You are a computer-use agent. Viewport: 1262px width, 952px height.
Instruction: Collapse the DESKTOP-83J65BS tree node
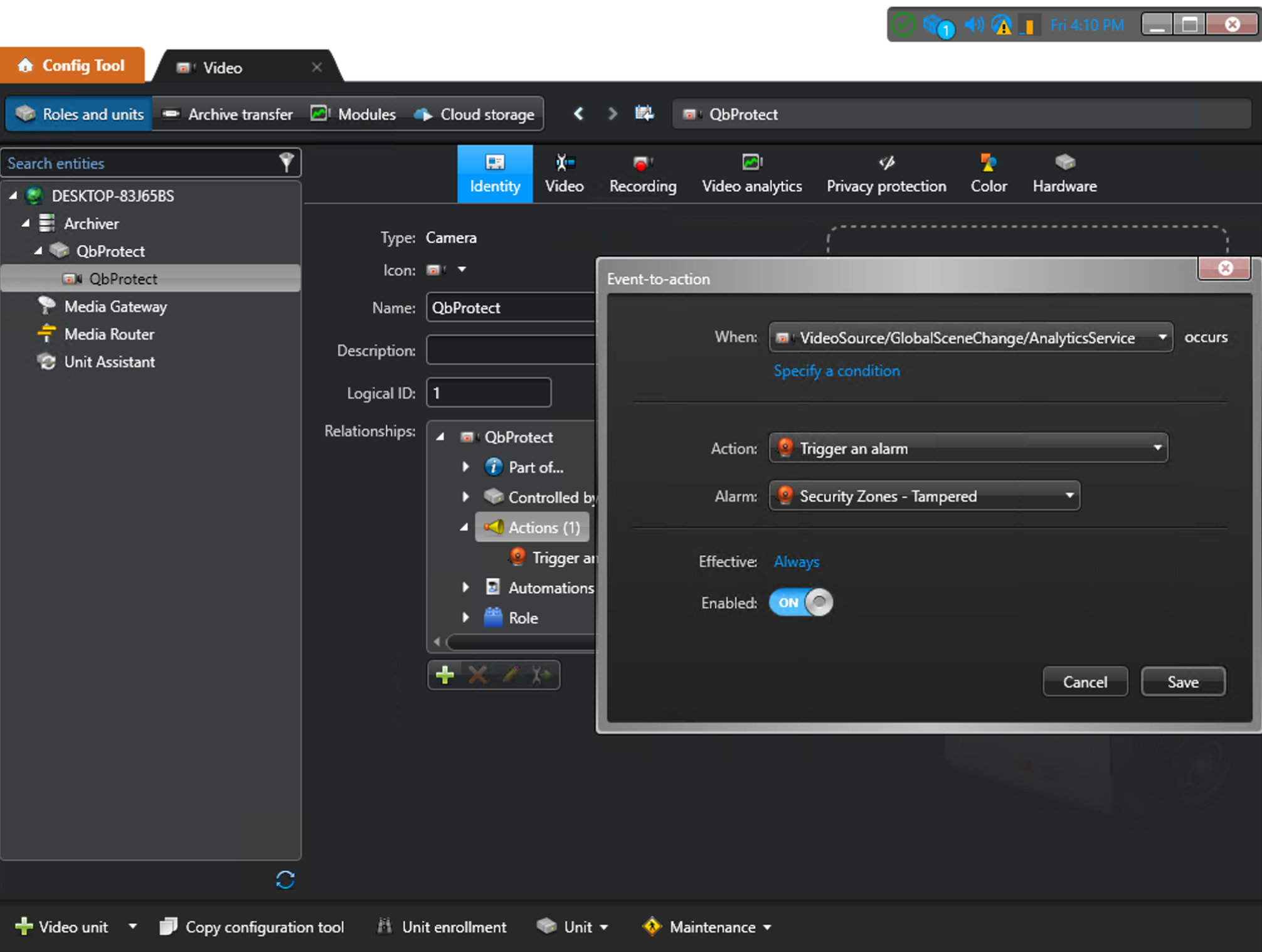coord(13,196)
